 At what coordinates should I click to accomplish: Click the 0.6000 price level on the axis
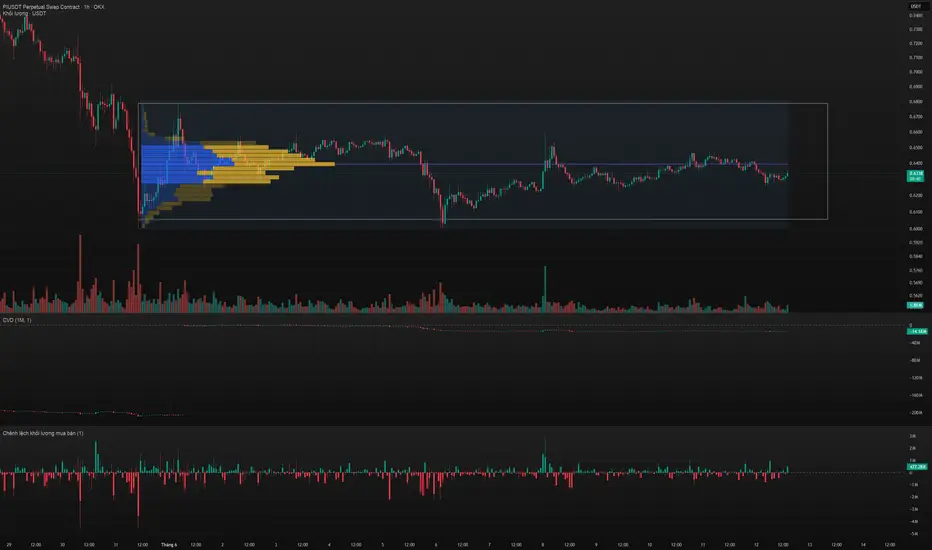[x=915, y=228]
